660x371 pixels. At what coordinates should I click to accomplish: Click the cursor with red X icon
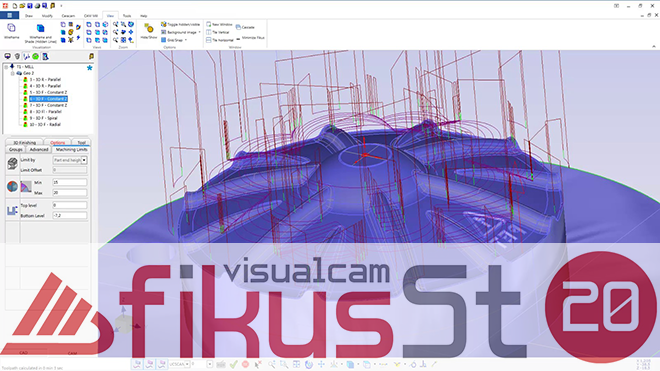[258, 364]
